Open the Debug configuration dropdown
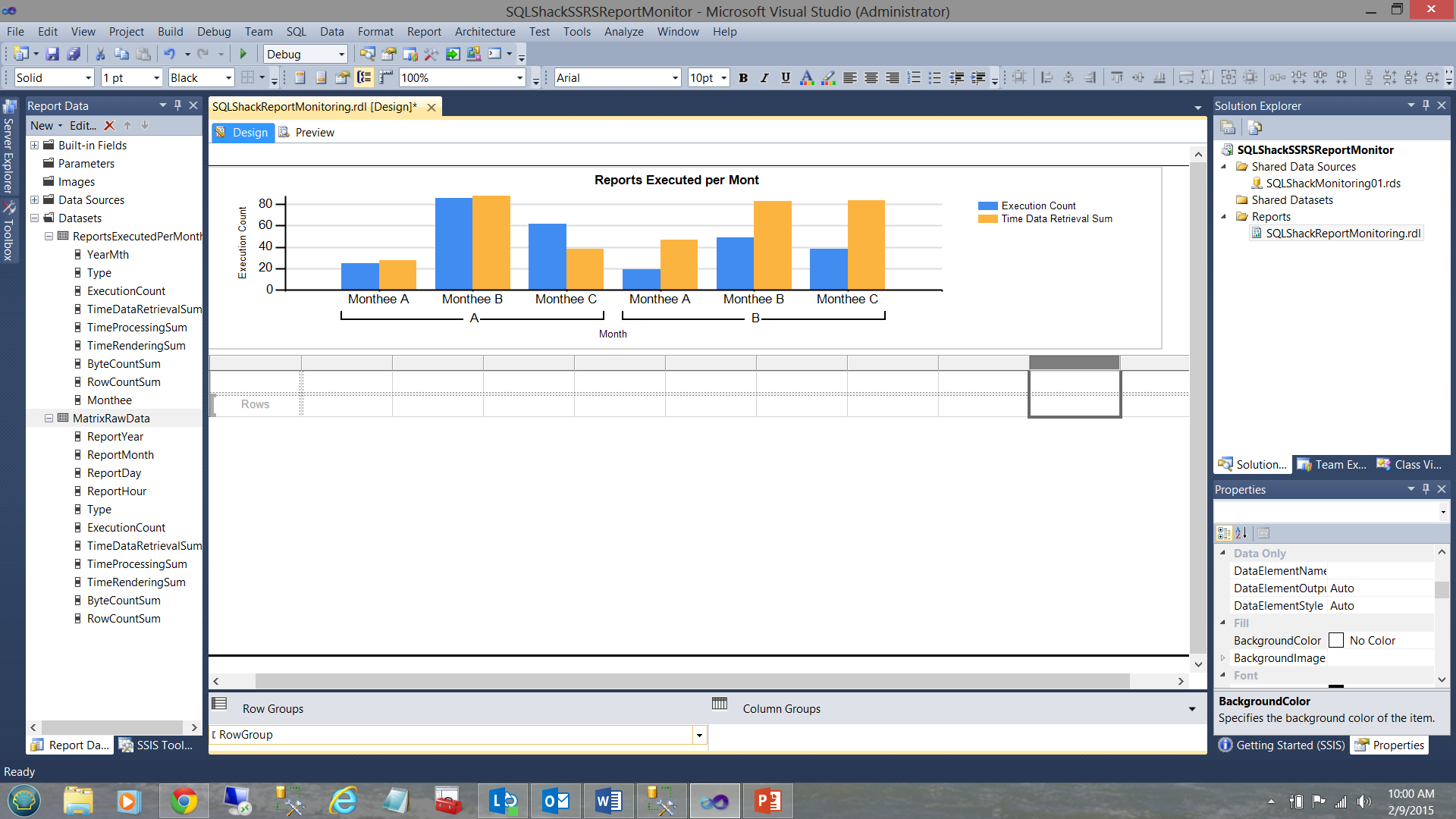The image size is (1456, 819). (x=341, y=54)
